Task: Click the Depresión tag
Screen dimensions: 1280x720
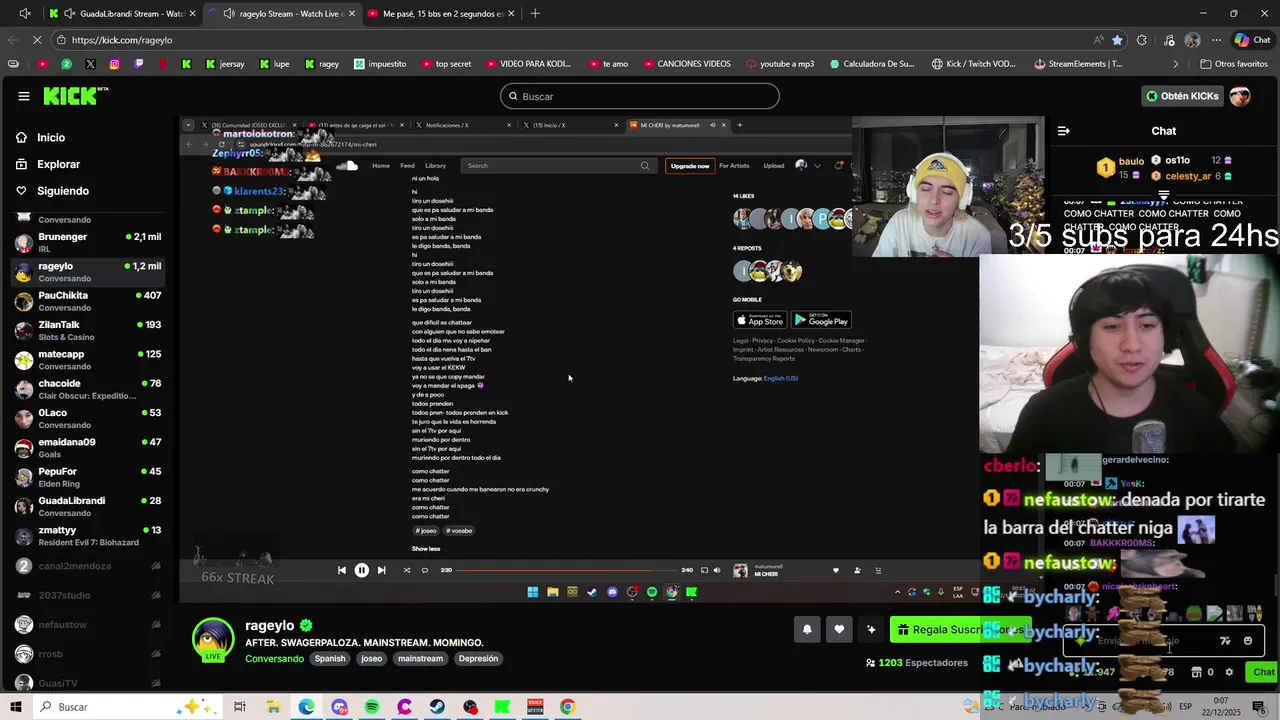Action: point(478,659)
